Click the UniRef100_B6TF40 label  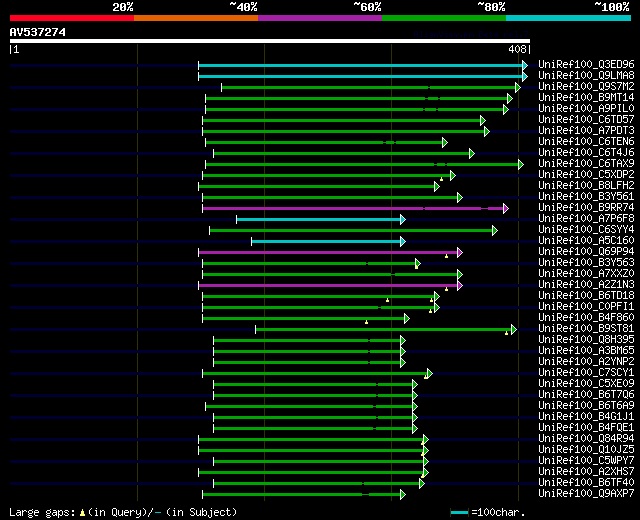586,483
